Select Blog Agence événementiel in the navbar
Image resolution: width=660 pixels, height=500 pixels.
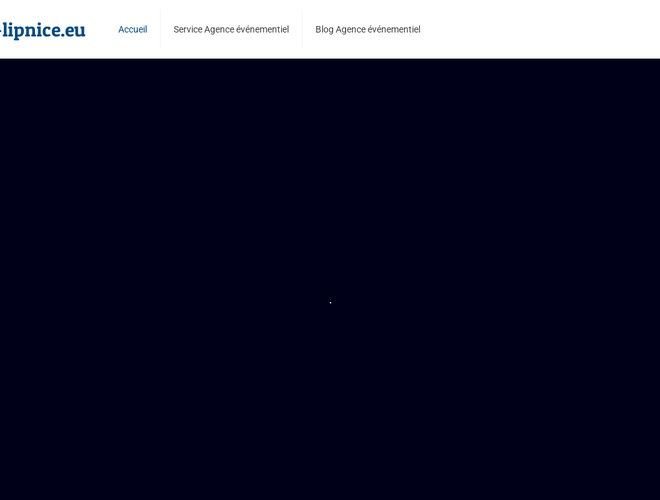(x=367, y=30)
